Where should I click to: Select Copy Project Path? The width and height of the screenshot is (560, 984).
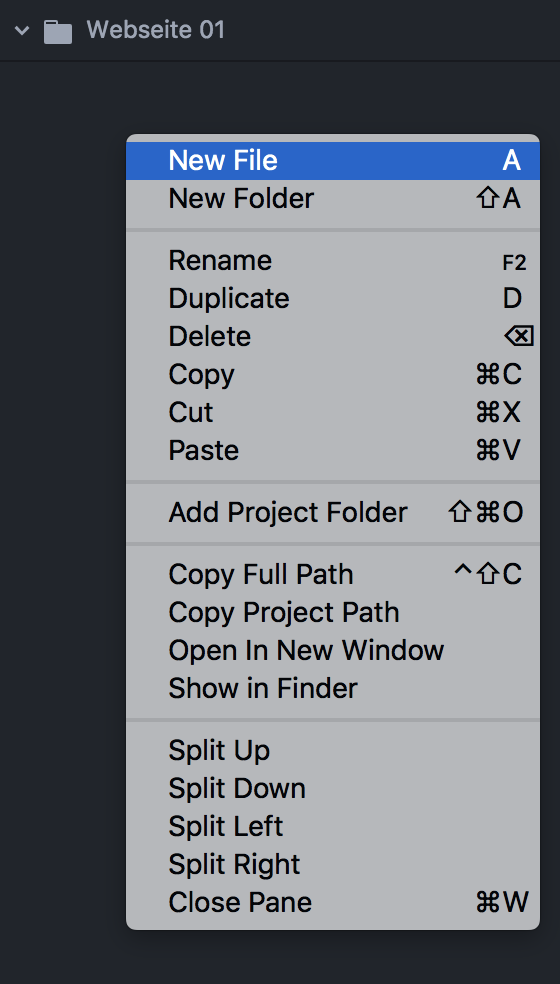tap(333, 612)
